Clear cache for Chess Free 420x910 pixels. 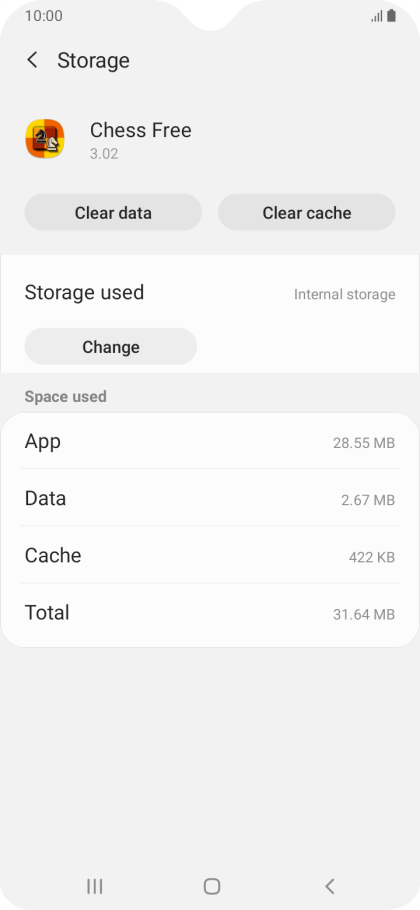point(307,212)
